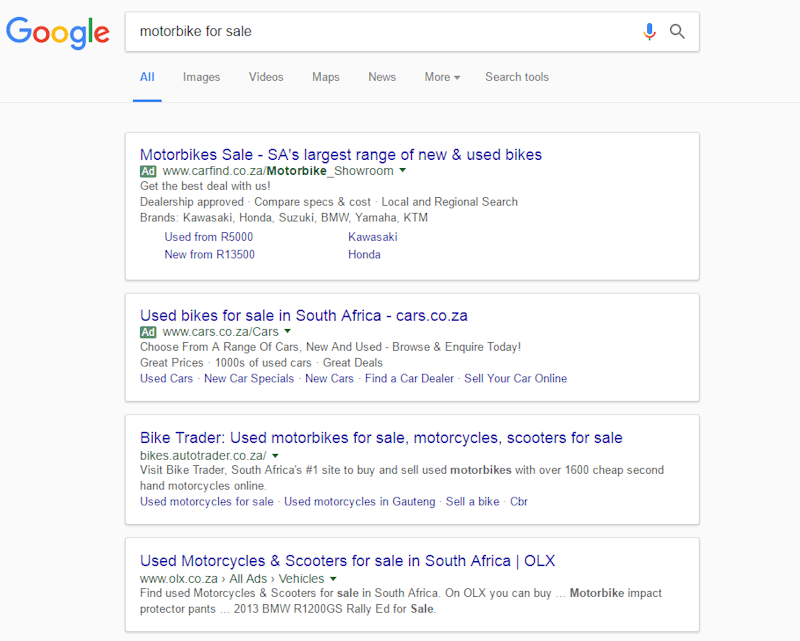Open Search tools

(x=517, y=77)
